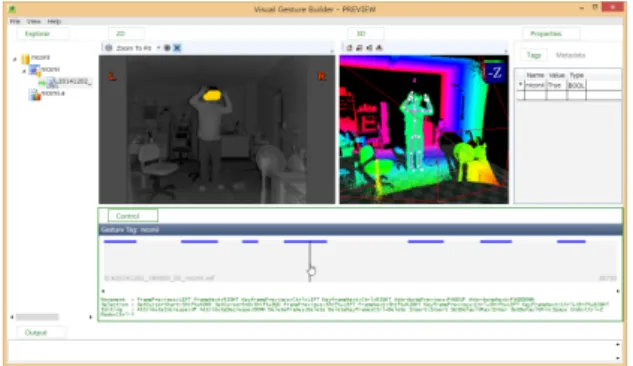Select the yellow solution icon at tree root
This screenshot has height=366, width=633.
pyautogui.click(x=25, y=59)
